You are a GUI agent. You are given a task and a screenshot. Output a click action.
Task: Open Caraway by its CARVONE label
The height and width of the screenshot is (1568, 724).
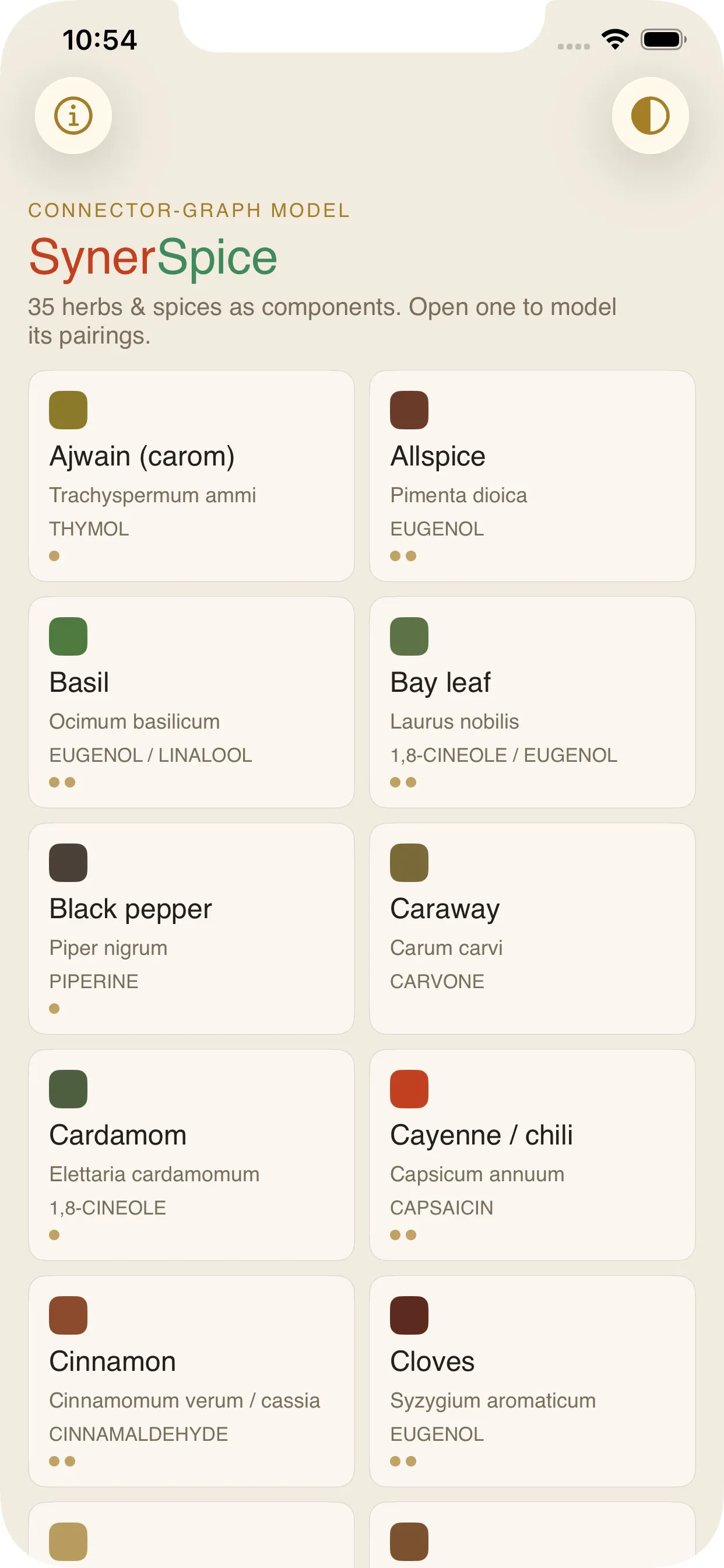pyautogui.click(x=437, y=981)
